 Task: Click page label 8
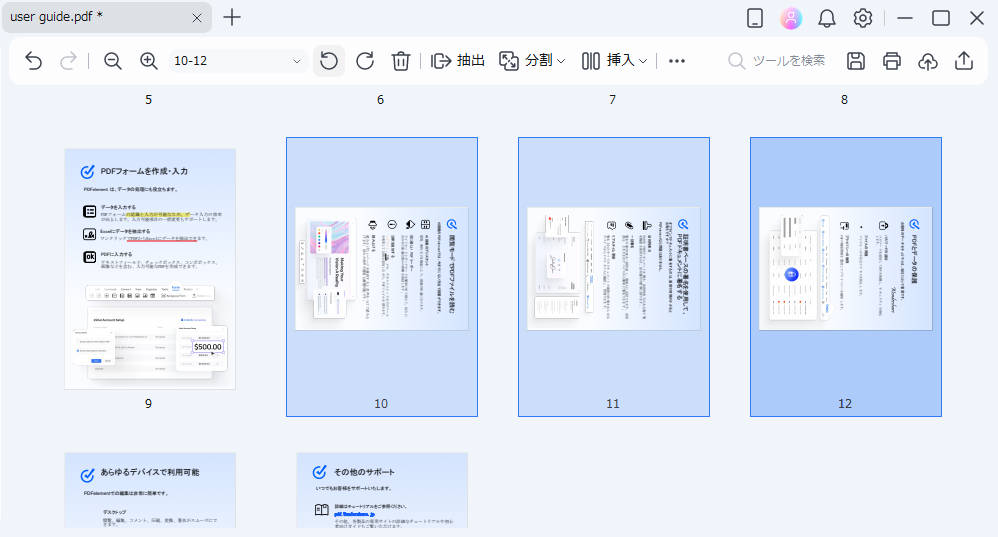click(x=845, y=100)
